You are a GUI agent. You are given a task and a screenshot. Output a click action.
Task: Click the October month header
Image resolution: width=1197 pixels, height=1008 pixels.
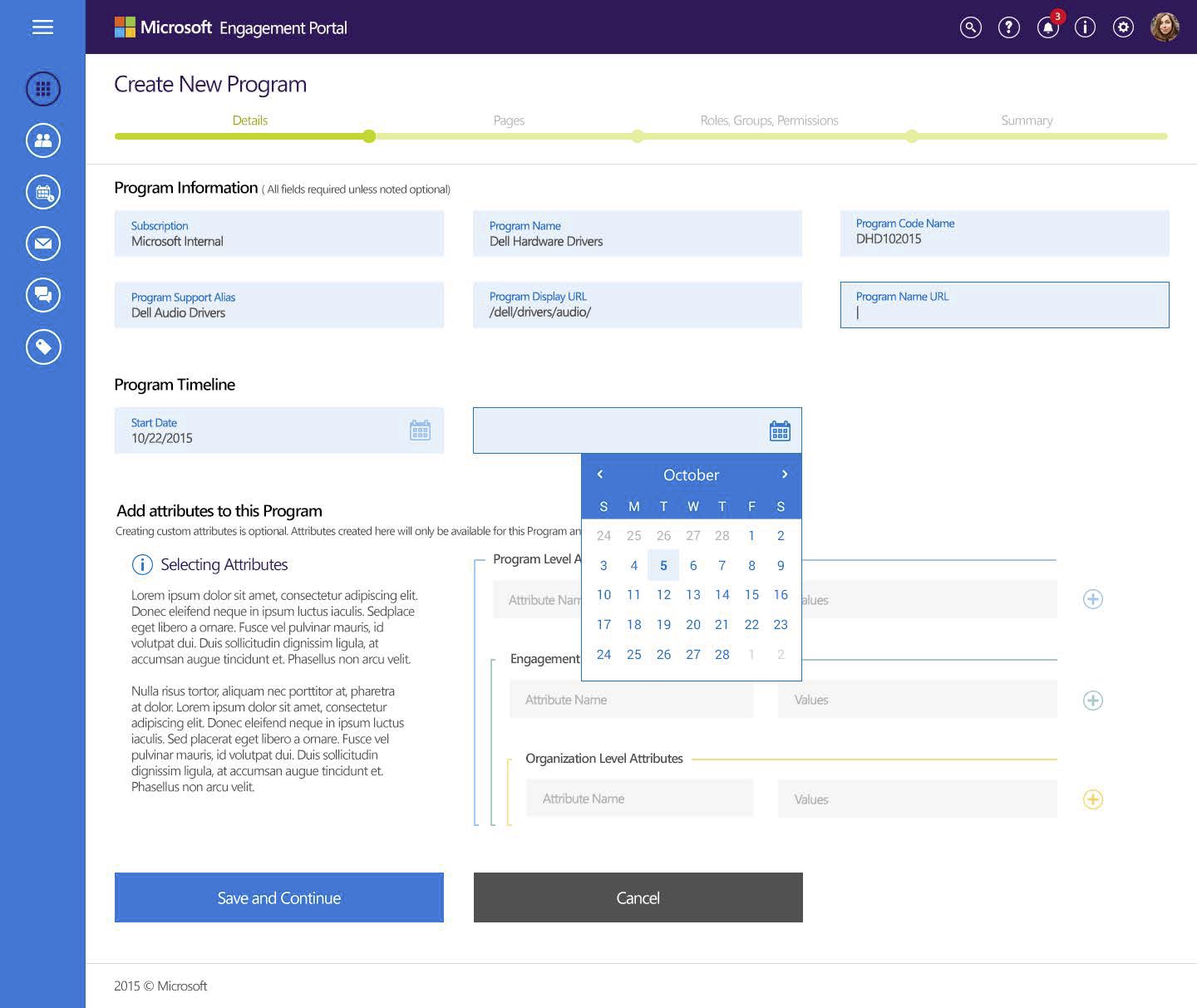coord(692,475)
